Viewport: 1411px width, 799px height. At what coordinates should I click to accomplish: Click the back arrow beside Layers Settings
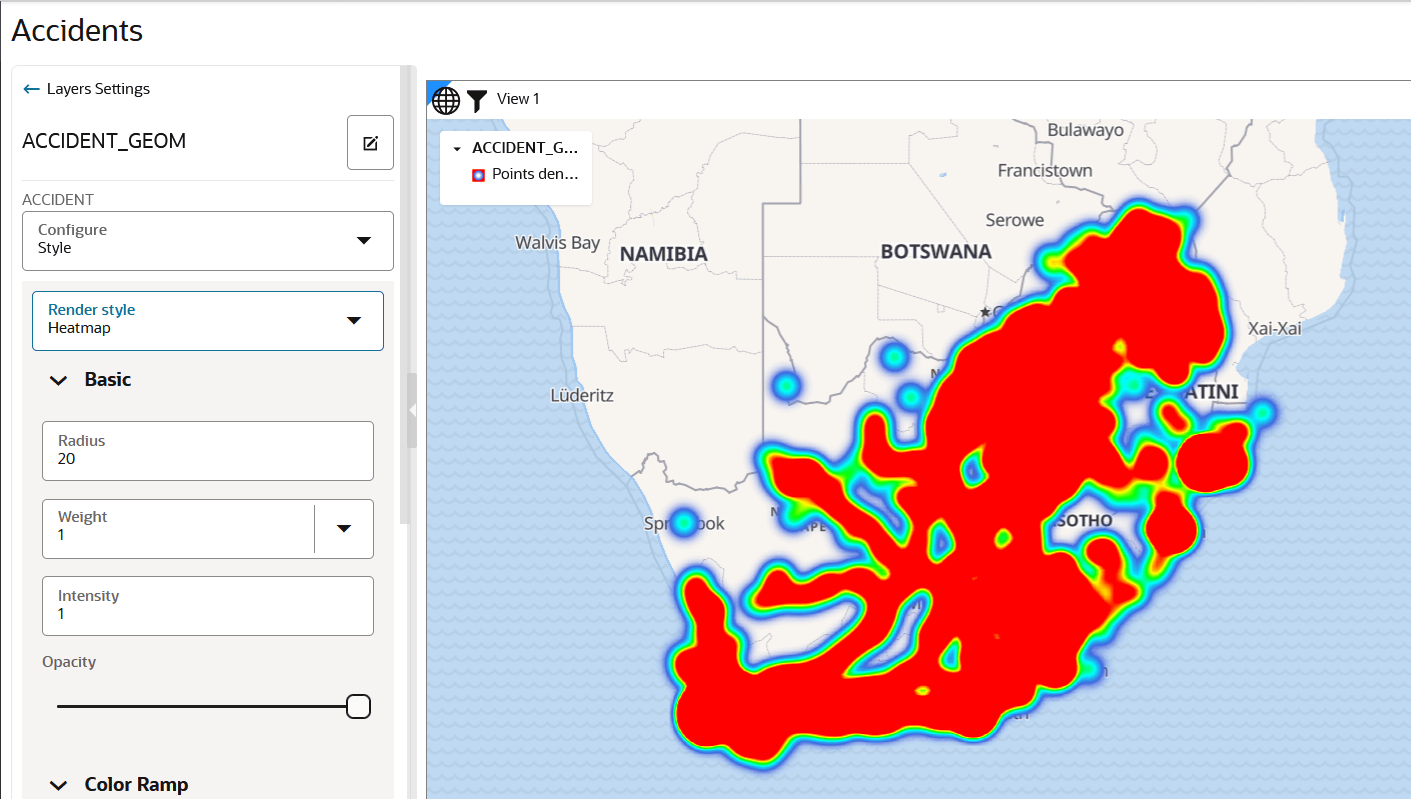point(30,88)
